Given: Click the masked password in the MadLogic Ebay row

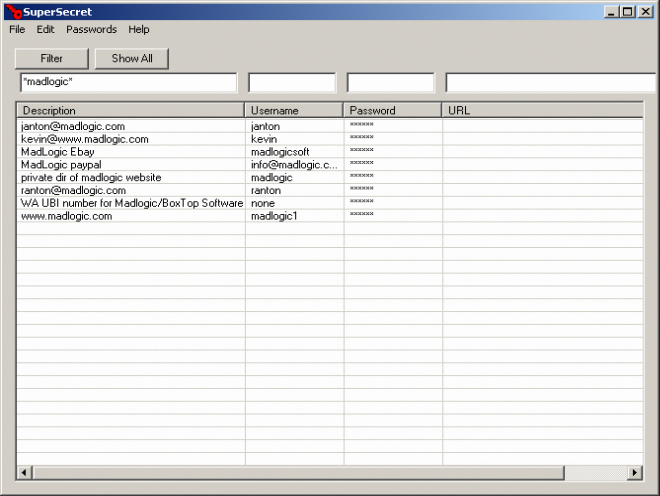Looking at the screenshot, I should point(362,150).
